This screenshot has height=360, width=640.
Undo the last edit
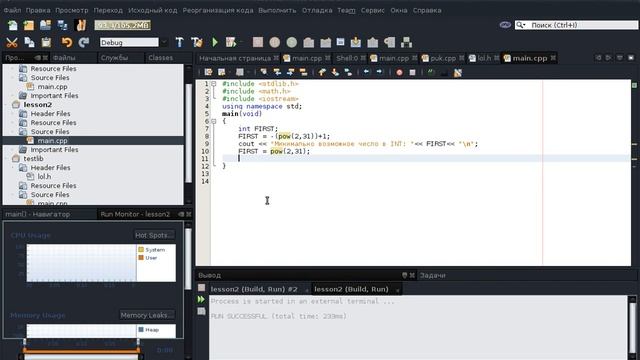click(67, 42)
